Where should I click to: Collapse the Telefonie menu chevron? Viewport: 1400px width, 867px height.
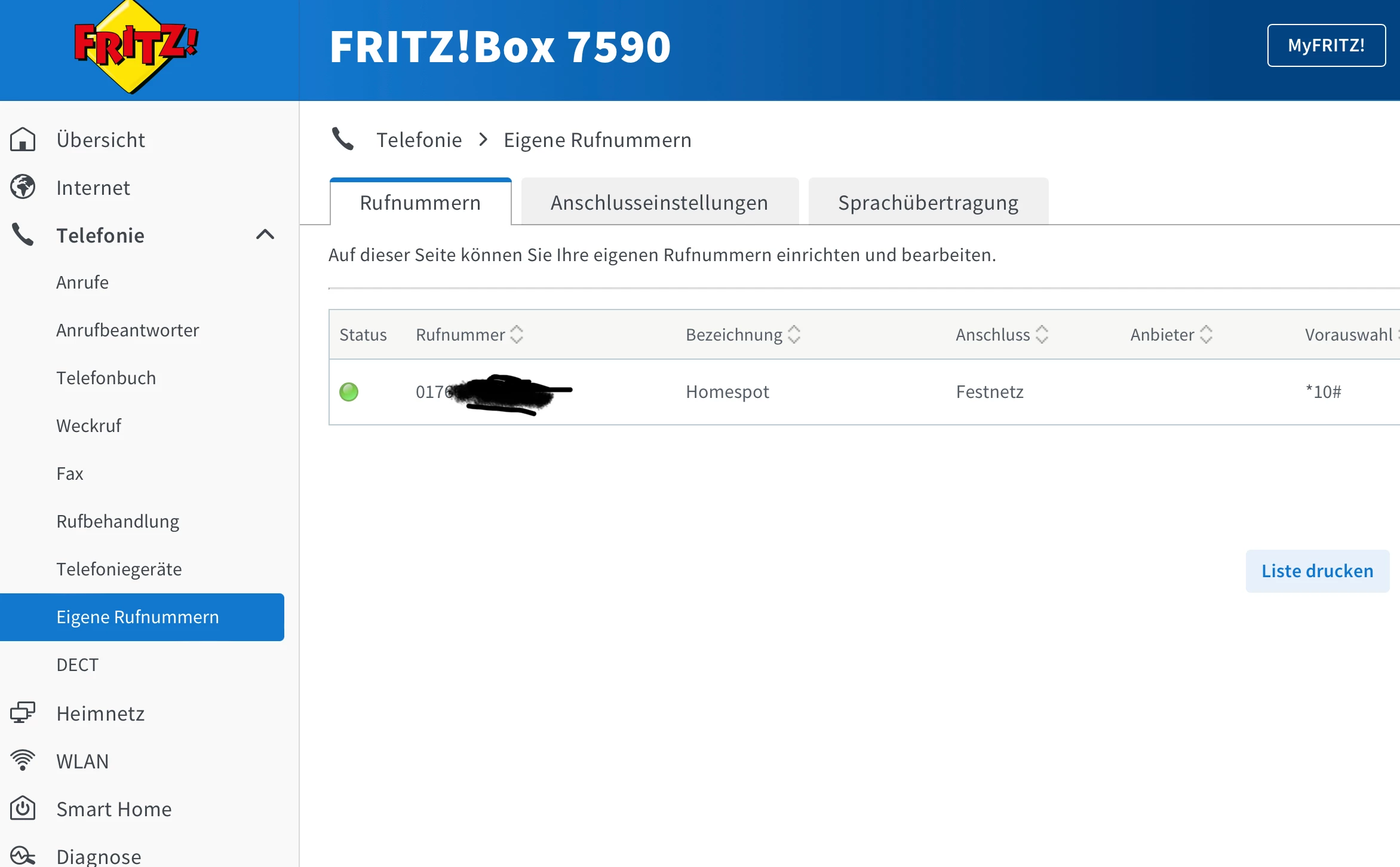click(265, 235)
